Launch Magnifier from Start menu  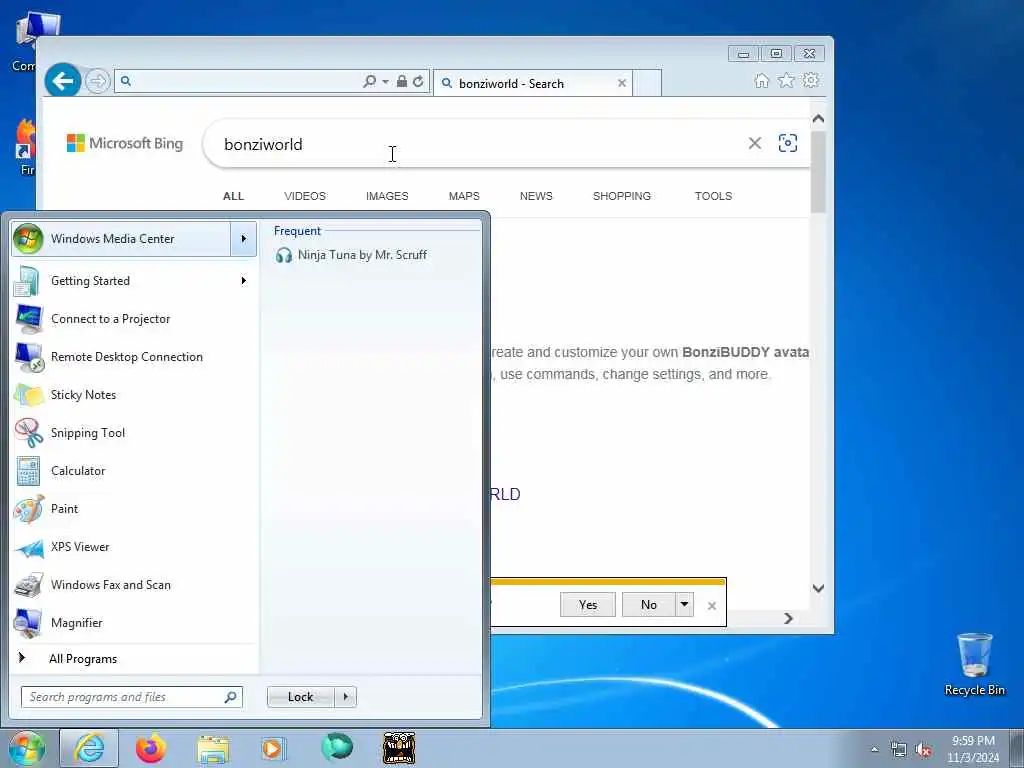click(x=134, y=623)
